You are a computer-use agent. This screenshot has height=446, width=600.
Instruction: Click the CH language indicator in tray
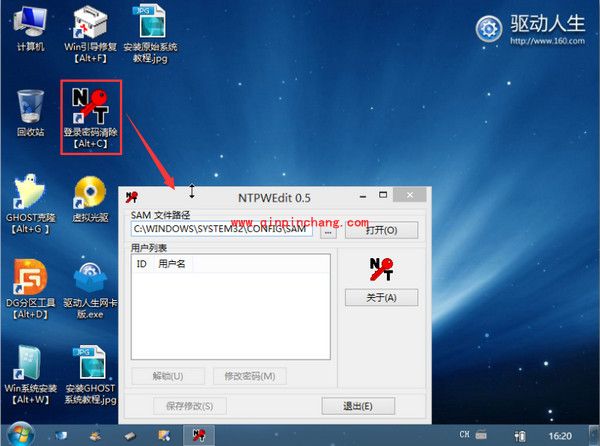pos(464,435)
